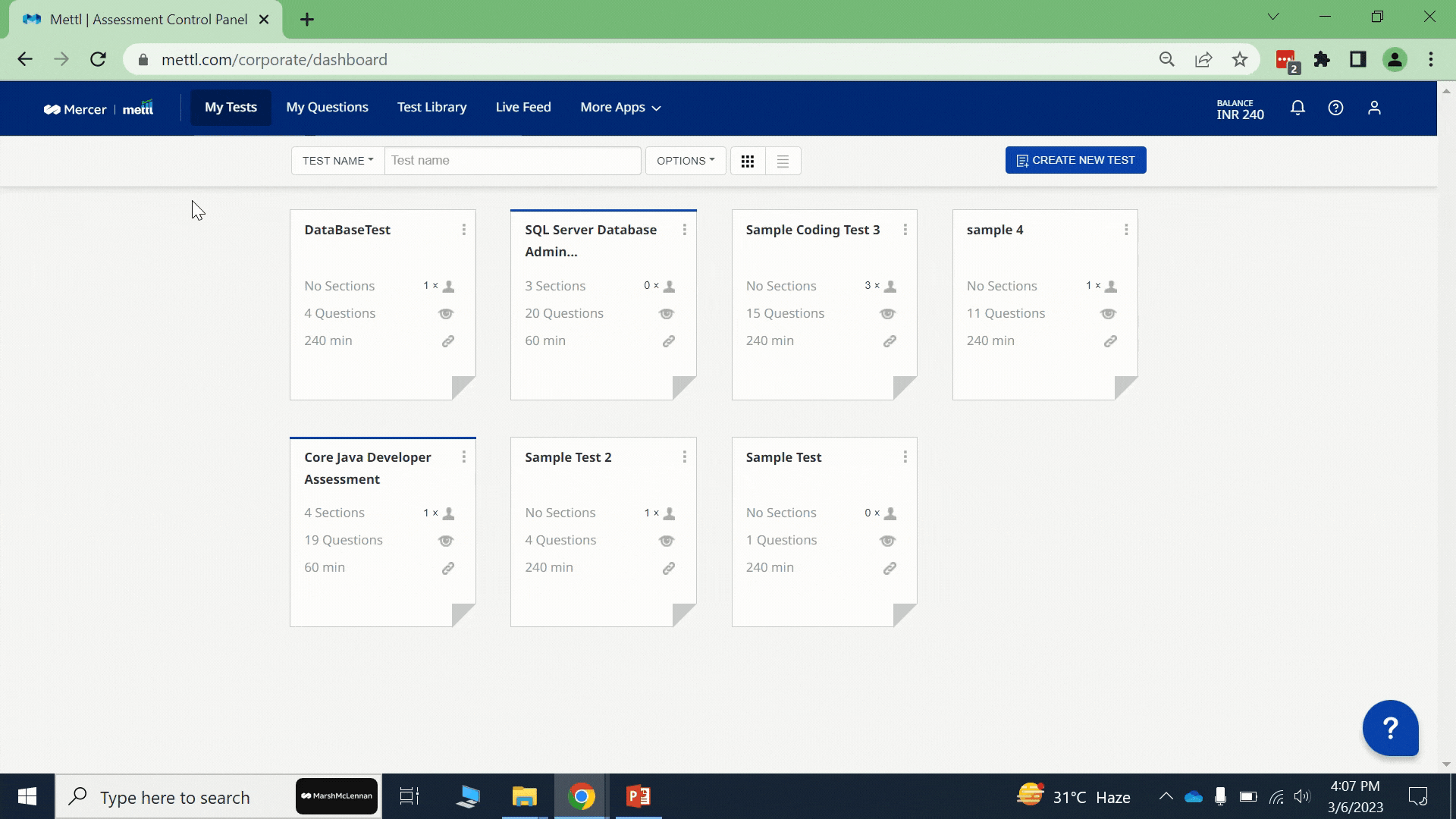Copy link icon on Sample Test card
1456x819 pixels.
click(890, 568)
